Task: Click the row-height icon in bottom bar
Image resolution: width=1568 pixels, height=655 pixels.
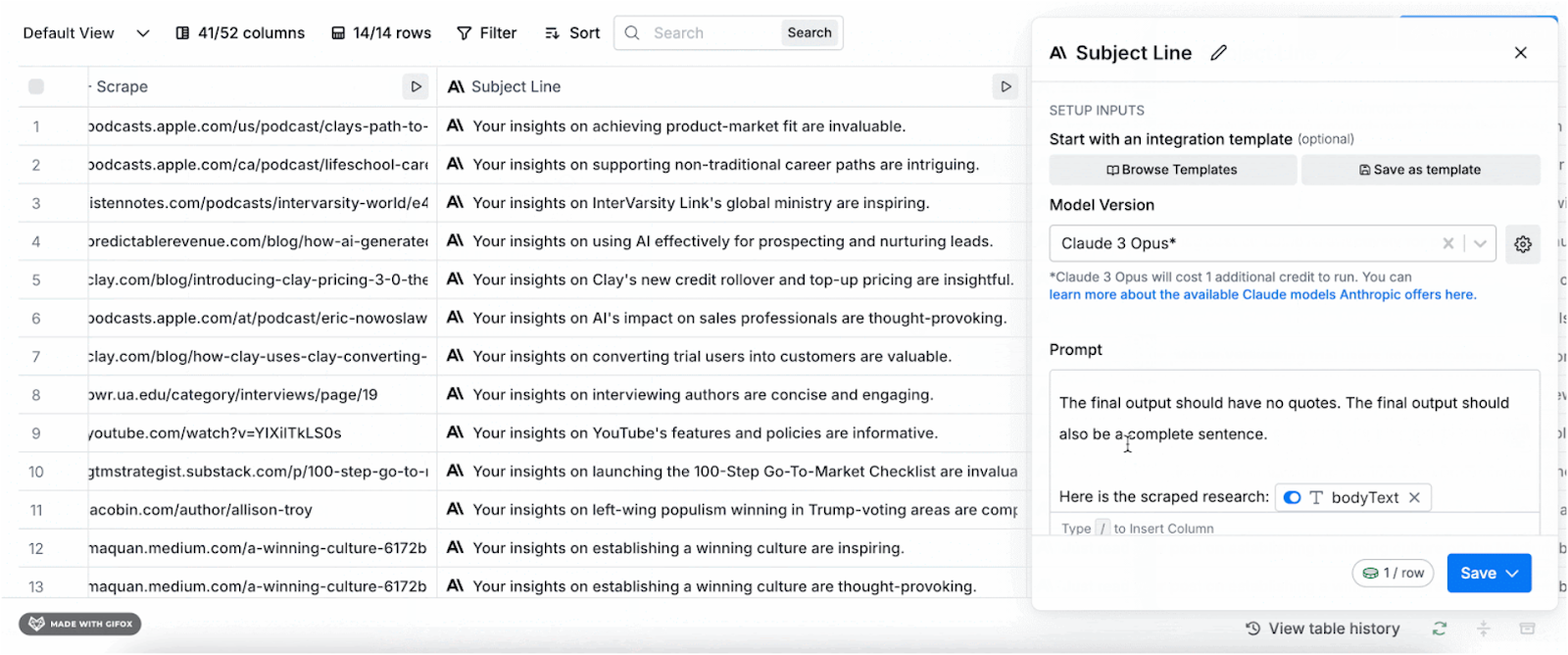Action: (x=1483, y=629)
